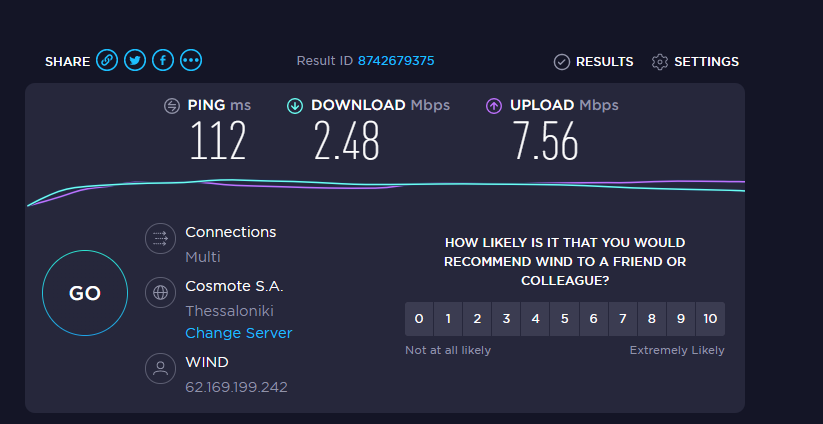Open more share options icon
The height and width of the screenshot is (424, 823).
point(191,60)
